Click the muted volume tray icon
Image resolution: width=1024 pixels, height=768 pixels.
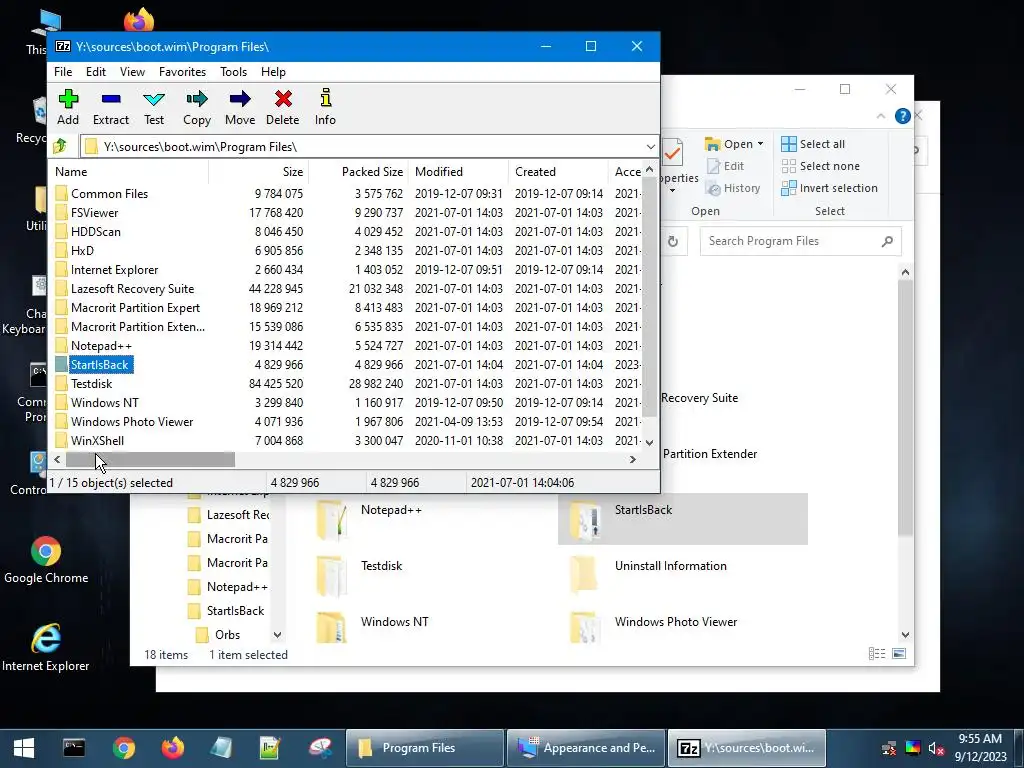coord(936,748)
